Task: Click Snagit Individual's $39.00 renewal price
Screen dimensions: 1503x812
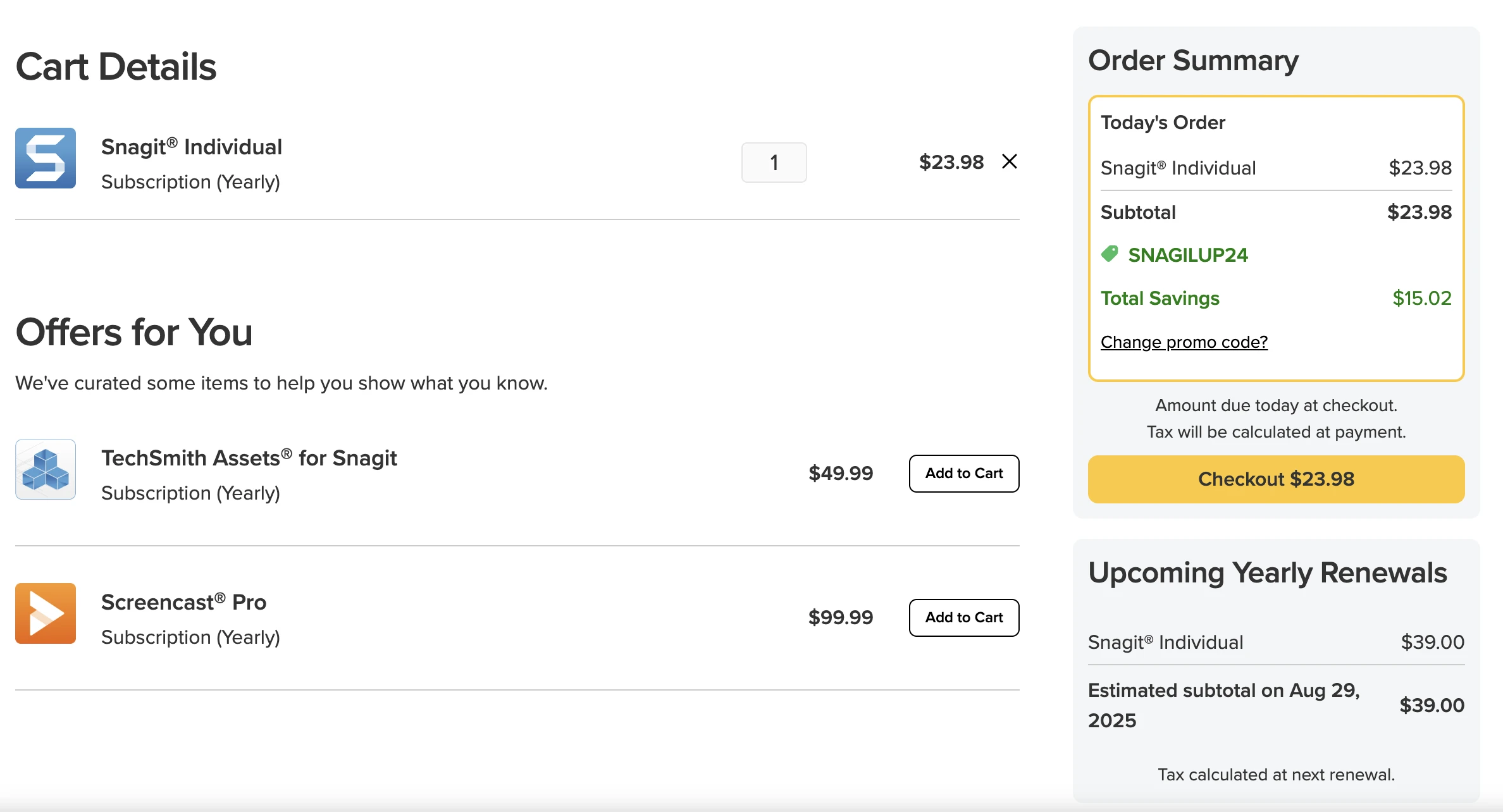Action: click(1433, 642)
